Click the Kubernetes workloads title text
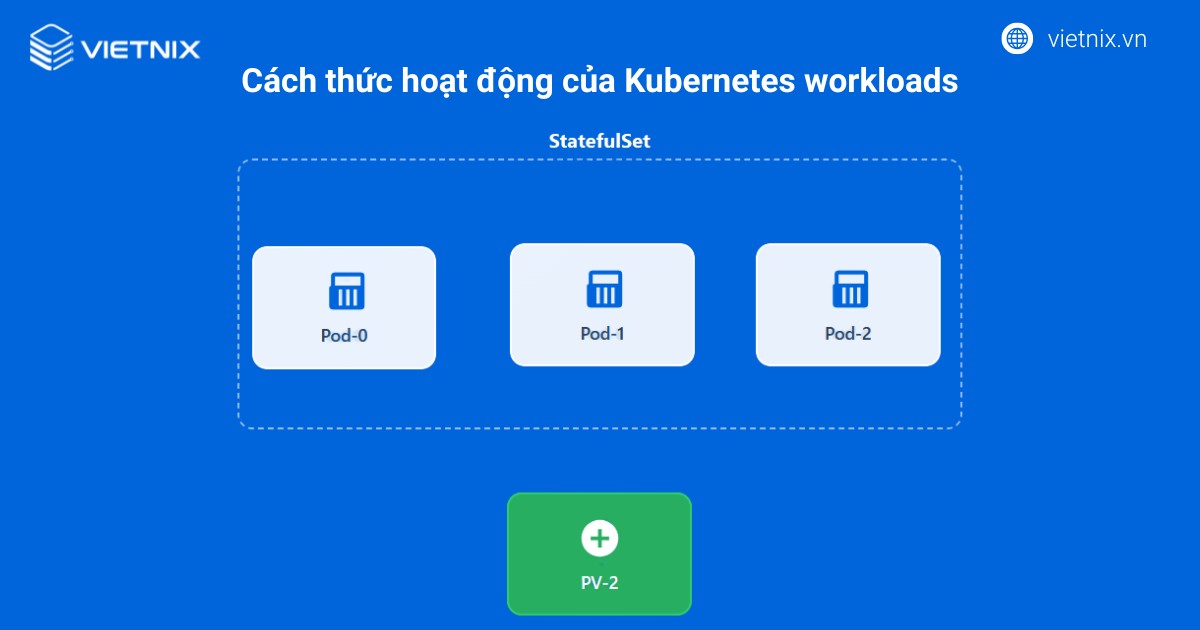Screen dimensions: 1200x630 pyautogui.click(x=599, y=81)
